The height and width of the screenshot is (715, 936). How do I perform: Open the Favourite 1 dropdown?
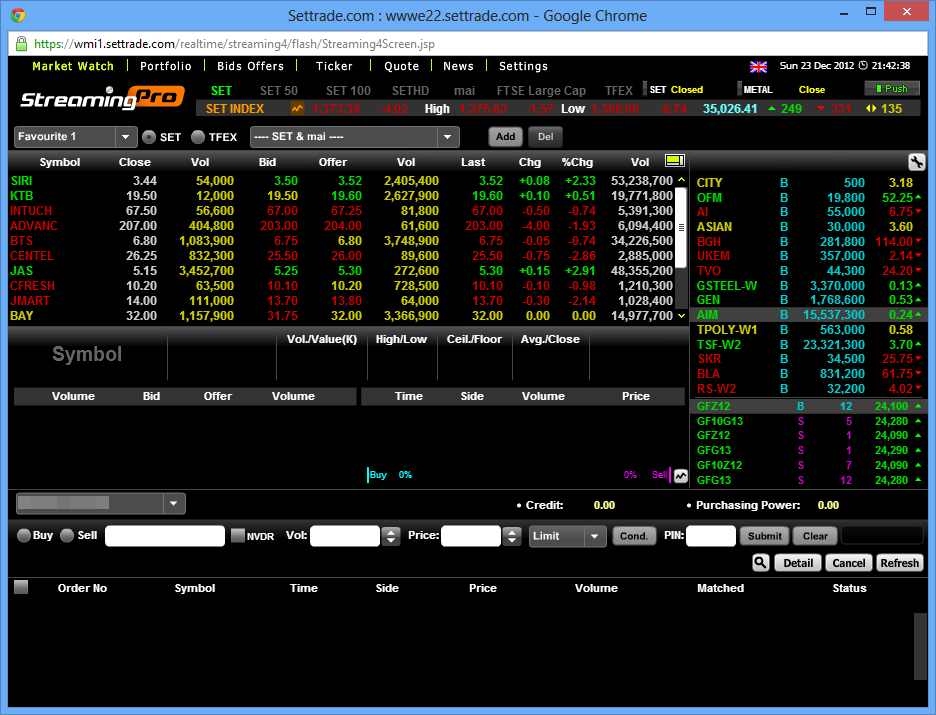click(126, 137)
